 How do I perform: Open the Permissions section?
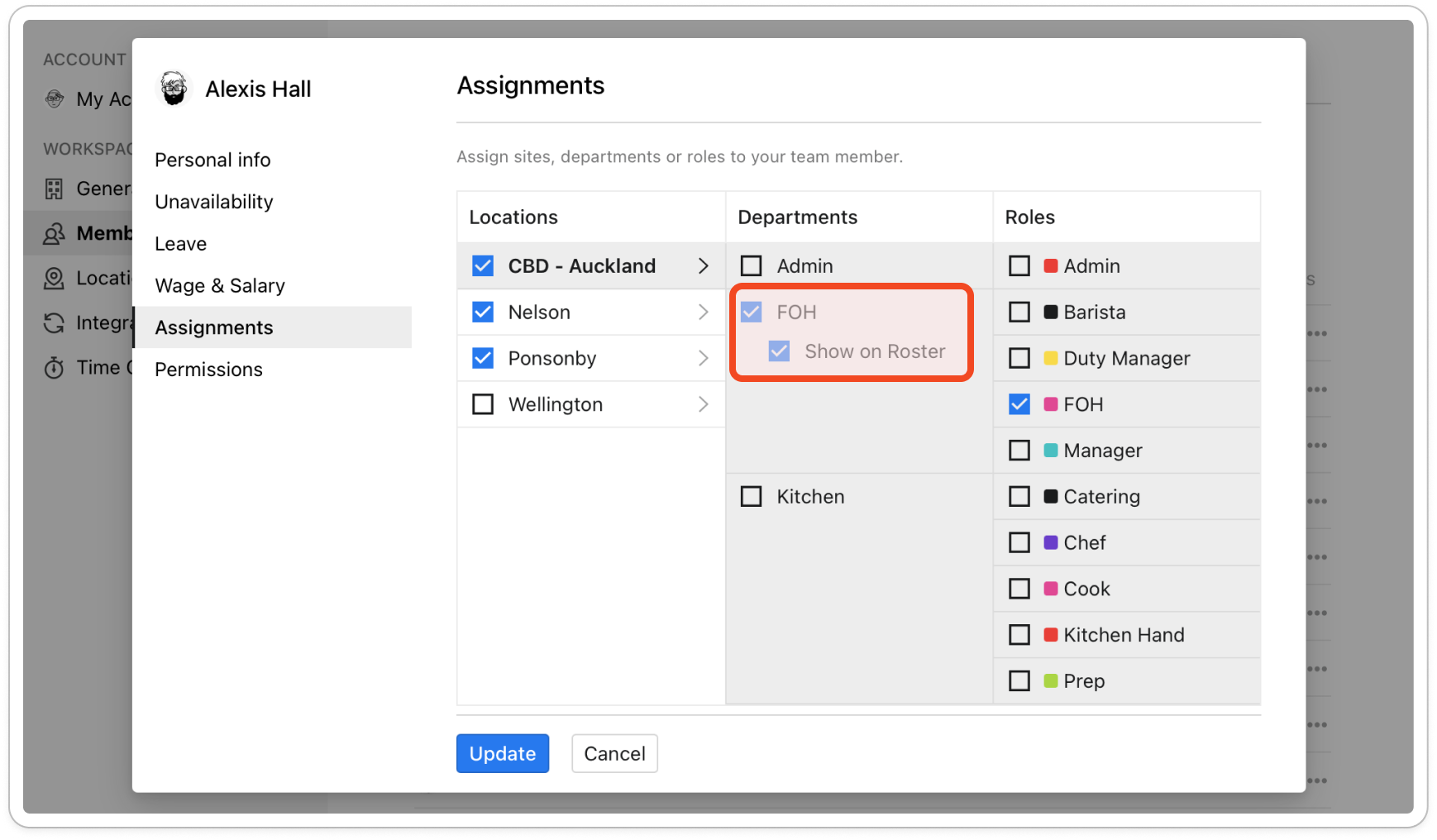tap(209, 370)
